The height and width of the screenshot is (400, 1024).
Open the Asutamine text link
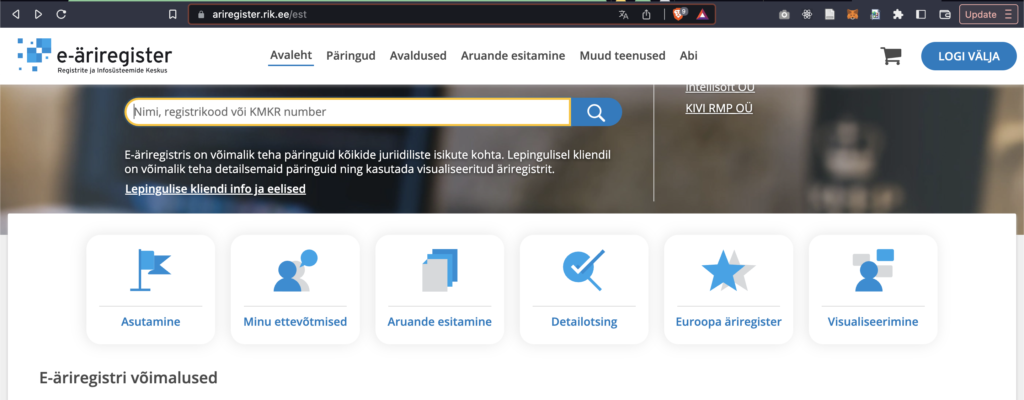[x=150, y=322]
